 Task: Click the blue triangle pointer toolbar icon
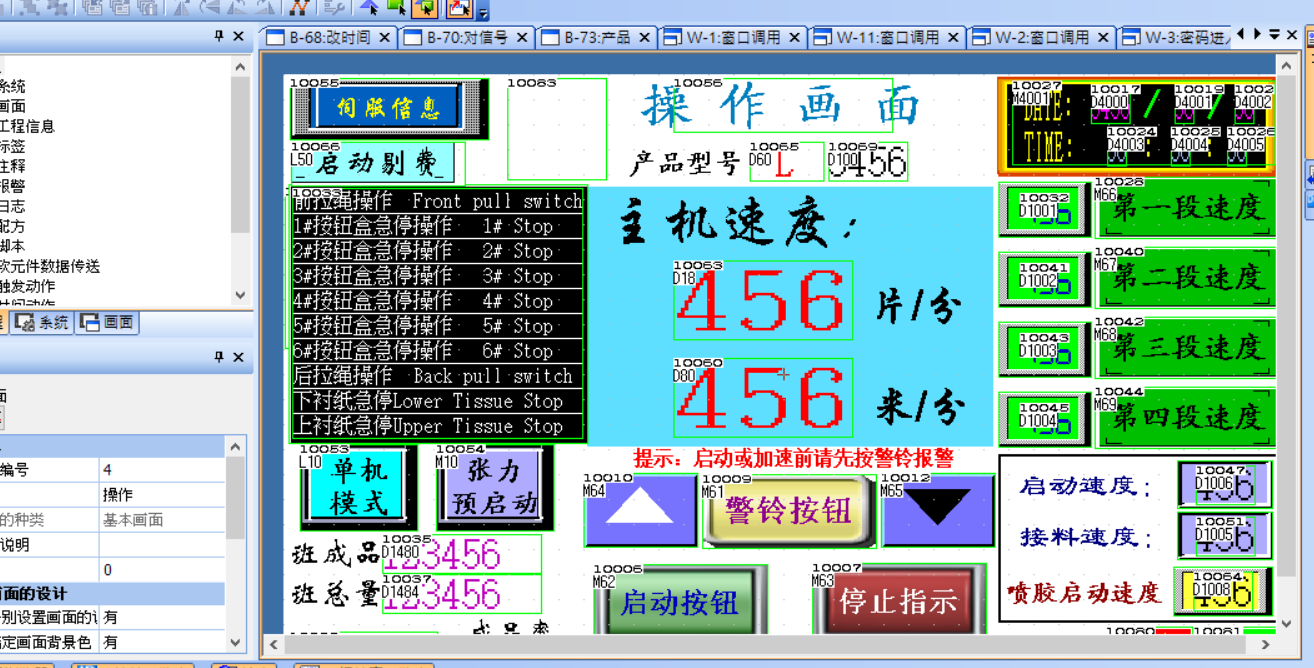pyautogui.click(x=370, y=8)
